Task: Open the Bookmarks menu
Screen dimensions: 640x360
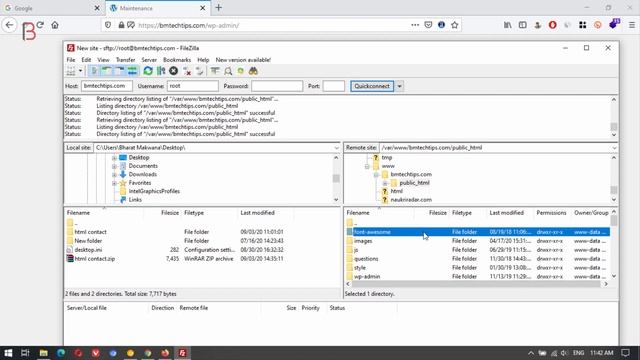Action: click(x=177, y=60)
